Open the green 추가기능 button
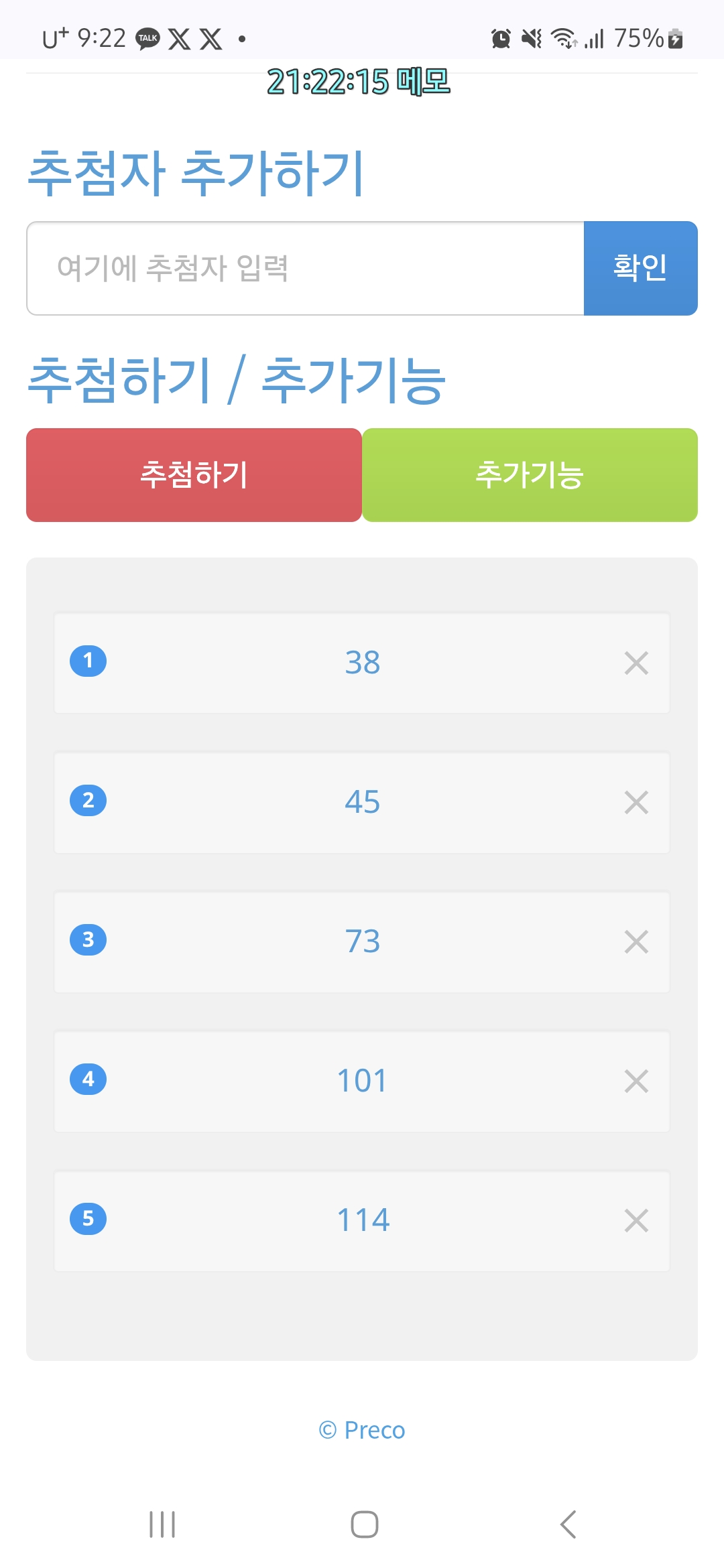The width and height of the screenshot is (724, 1568). click(530, 475)
